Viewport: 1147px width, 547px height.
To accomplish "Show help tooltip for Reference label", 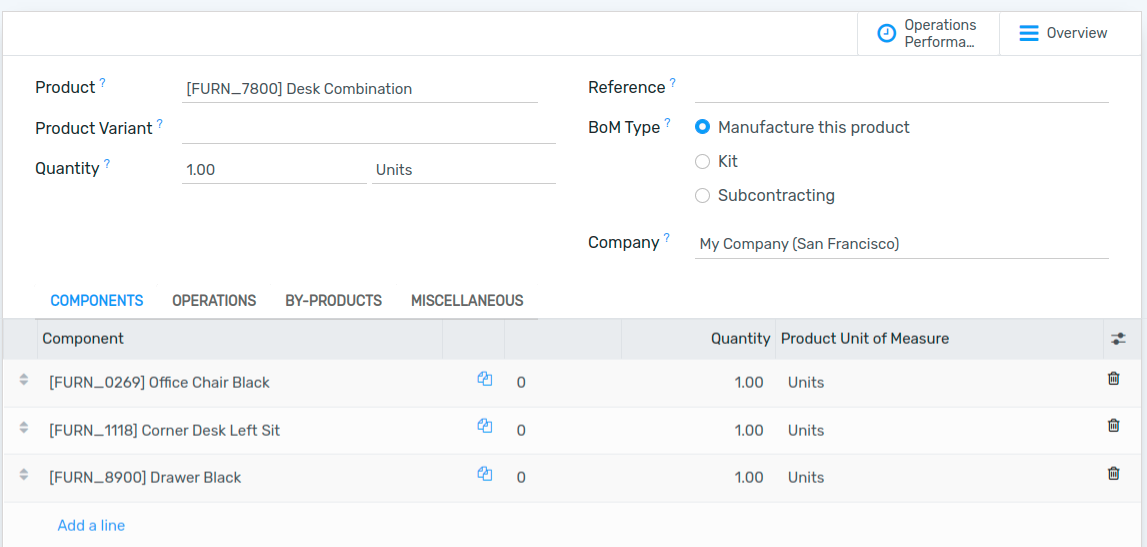I will (672, 83).
